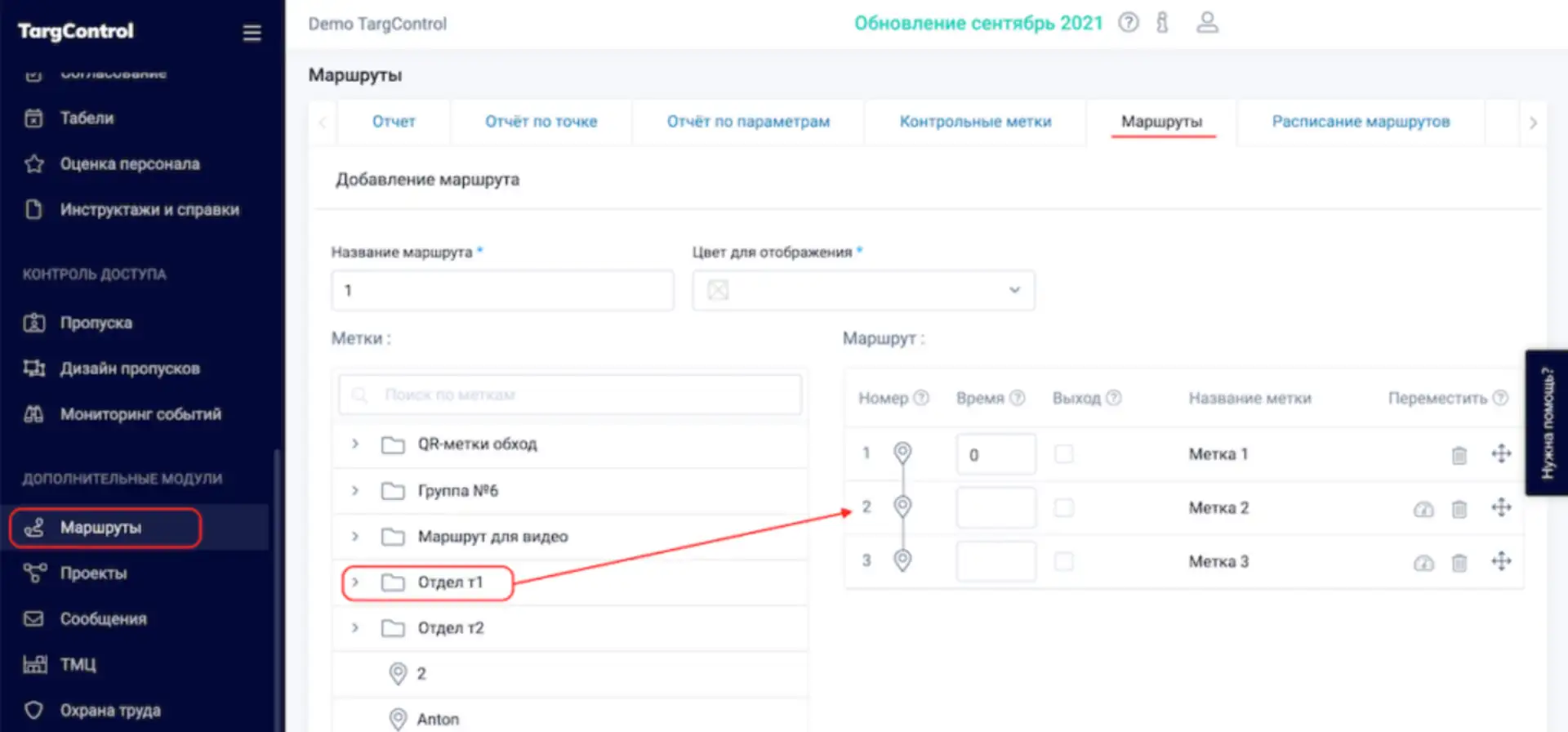The width and height of the screenshot is (1568, 732).
Task: Open the Нужна помощь? side button
Action: point(1546,422)
